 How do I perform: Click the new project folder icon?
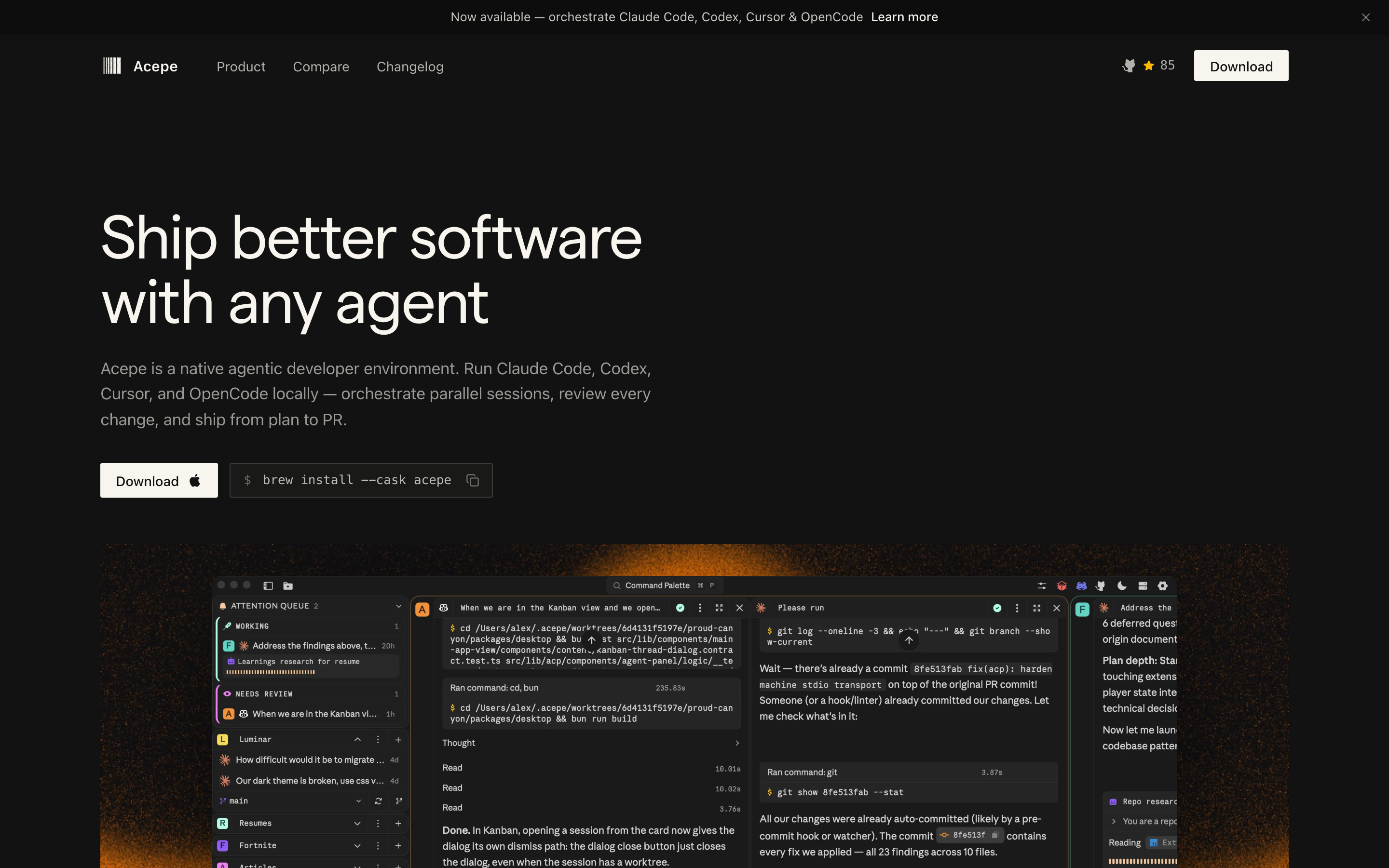pos(288,585)
